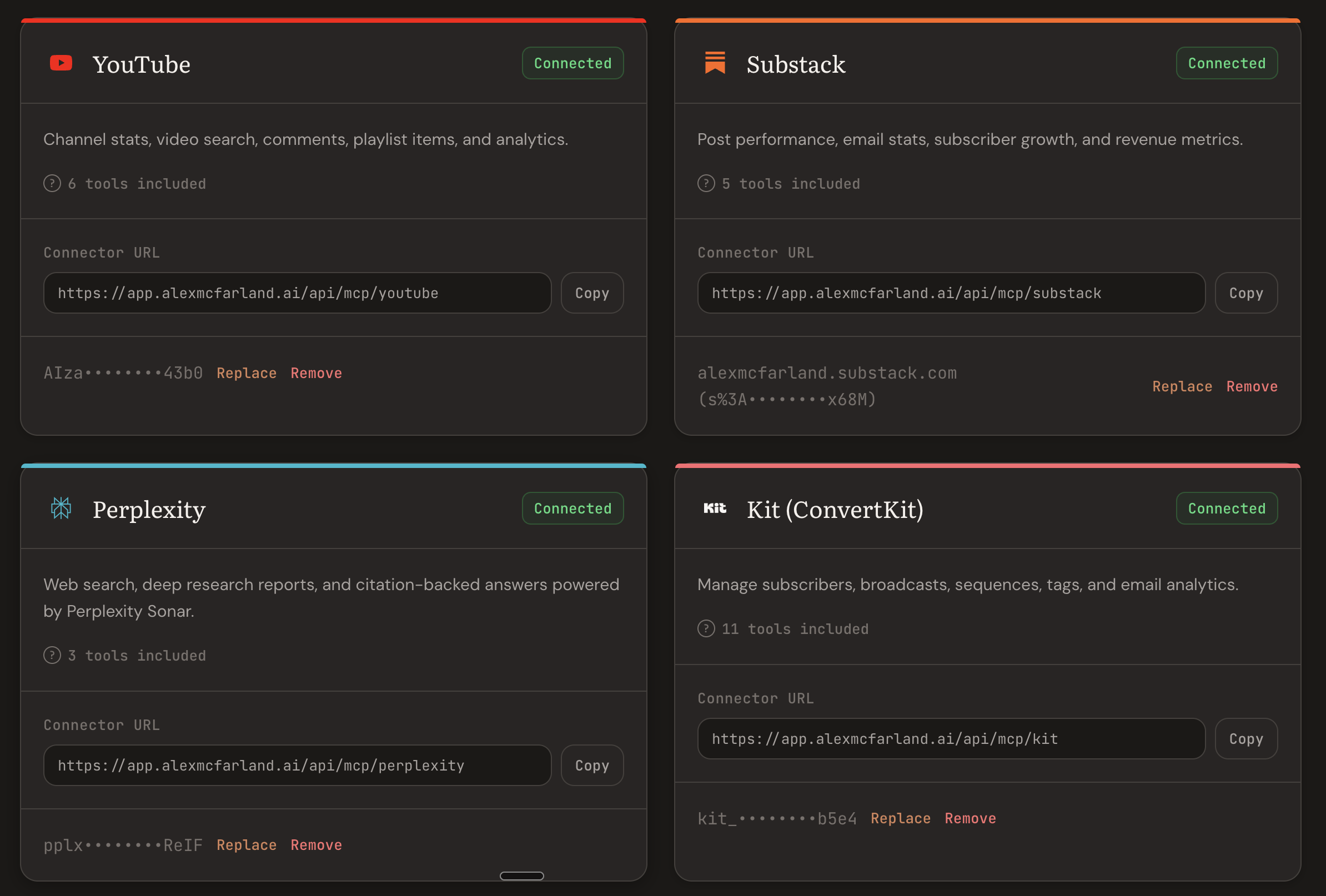Click the YouTube logo icon
Viewport: 1326px width, 896px height.
61,63
